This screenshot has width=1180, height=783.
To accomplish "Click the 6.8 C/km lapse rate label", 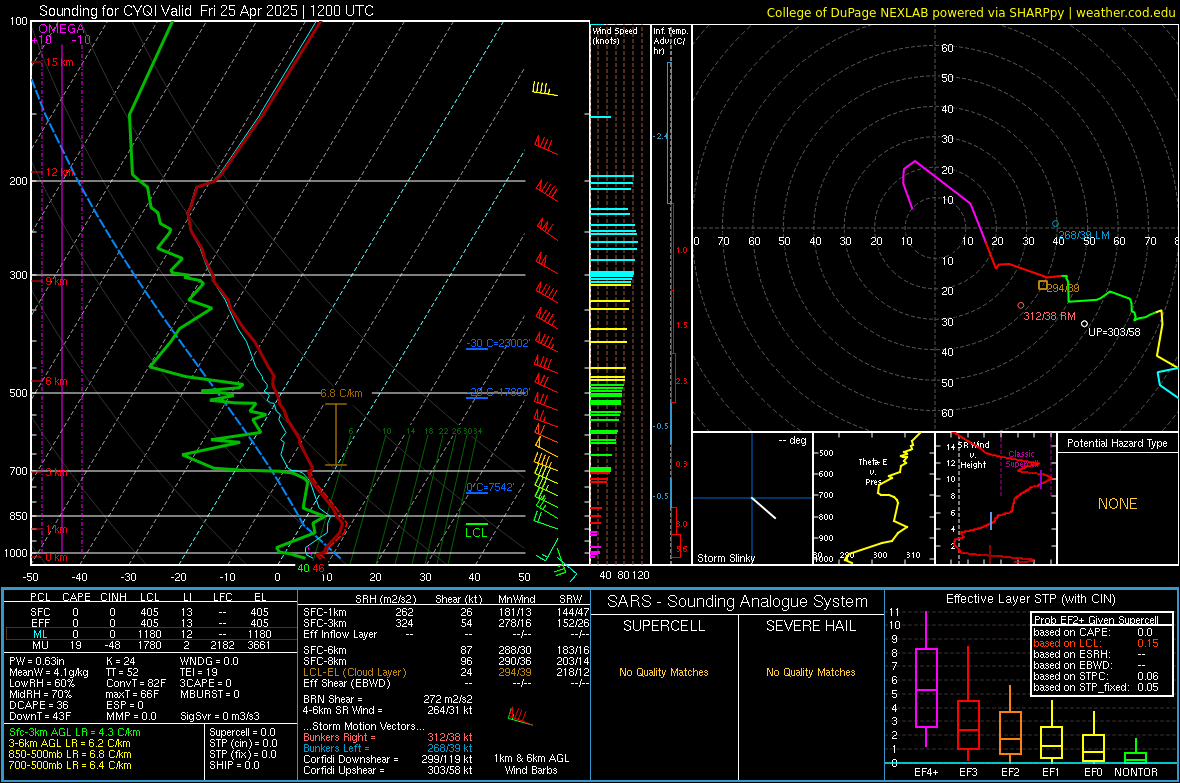I will [x=341, y=393].
